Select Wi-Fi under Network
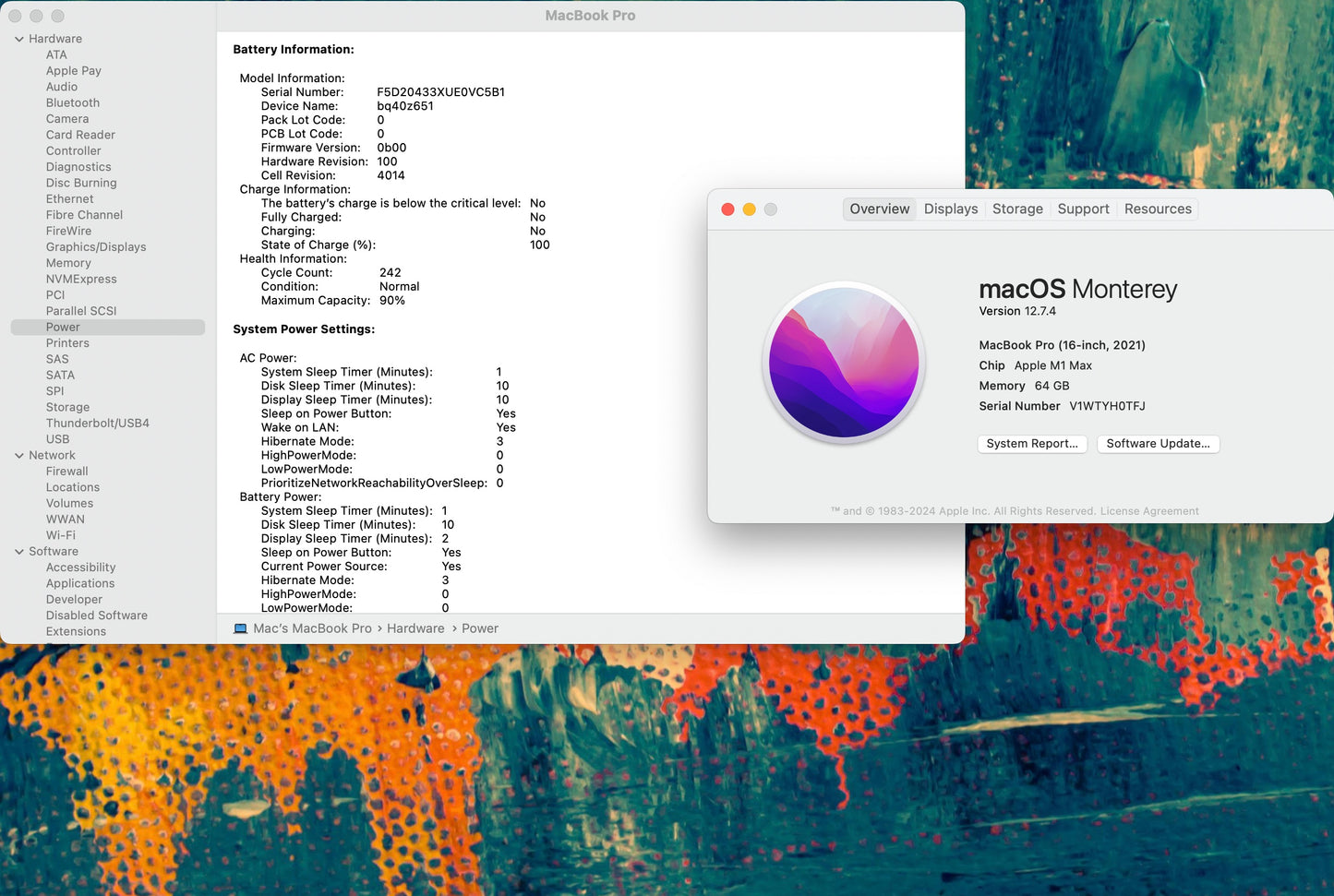This screenshot has width=1334, height=896. click(61, 536)
